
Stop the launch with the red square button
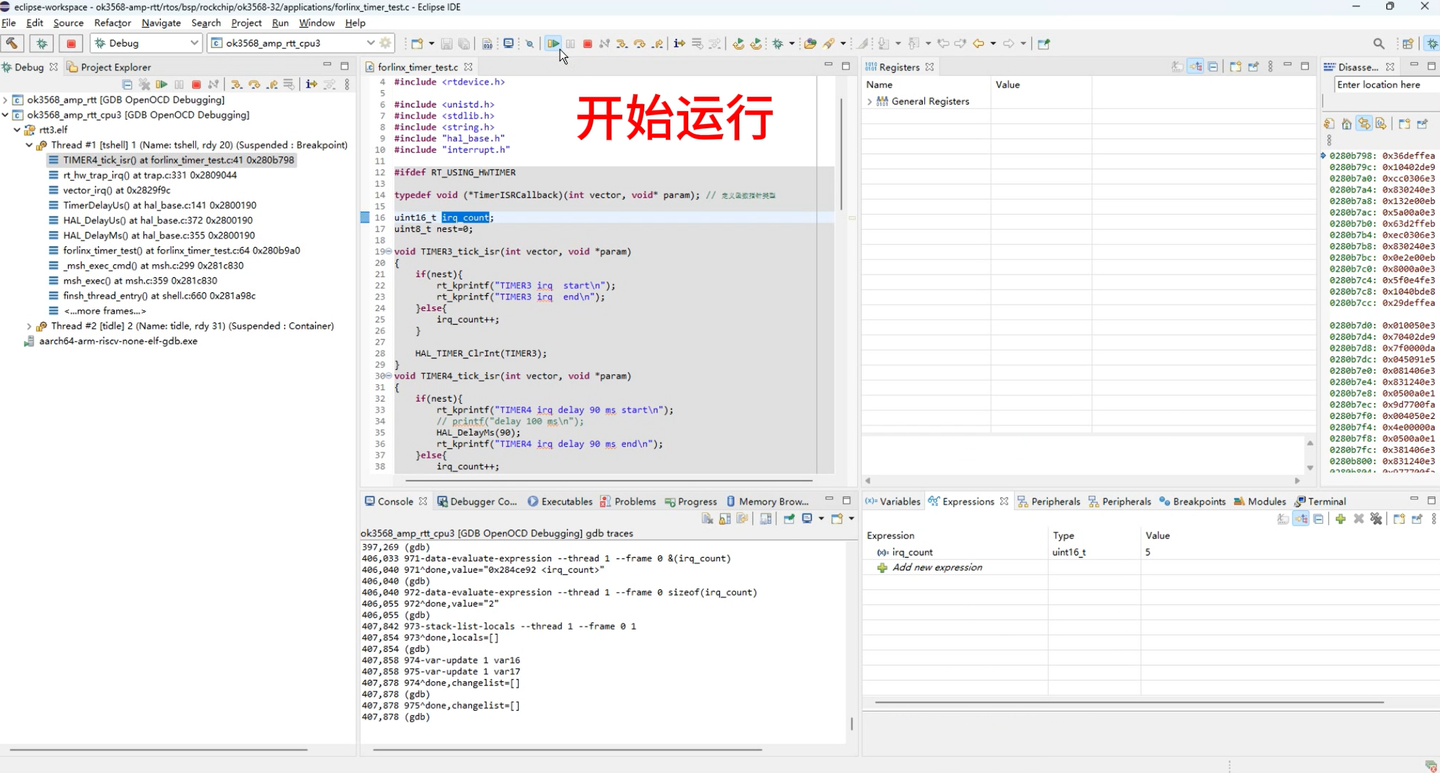(70, 44)
